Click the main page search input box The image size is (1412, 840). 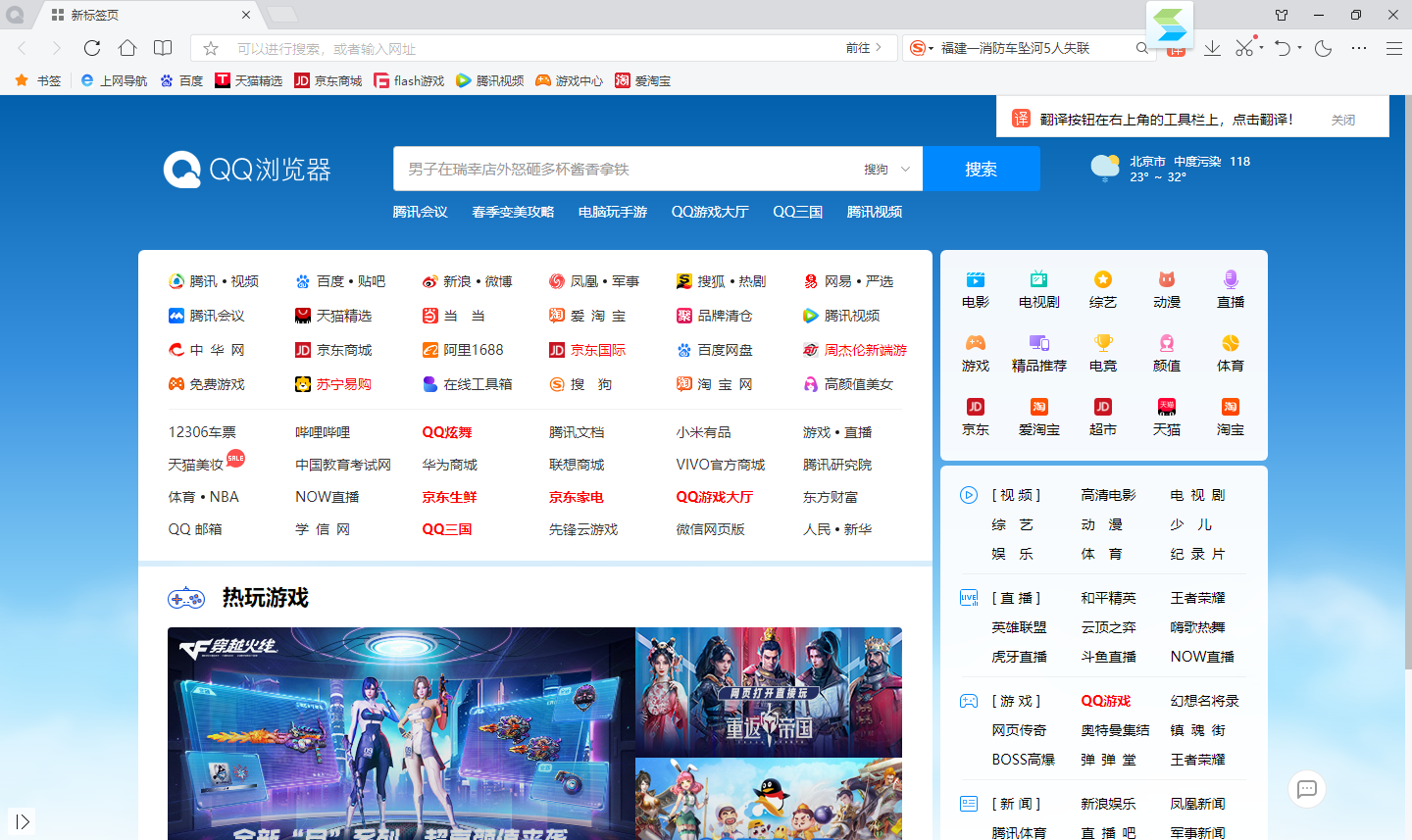click(628, 170)
